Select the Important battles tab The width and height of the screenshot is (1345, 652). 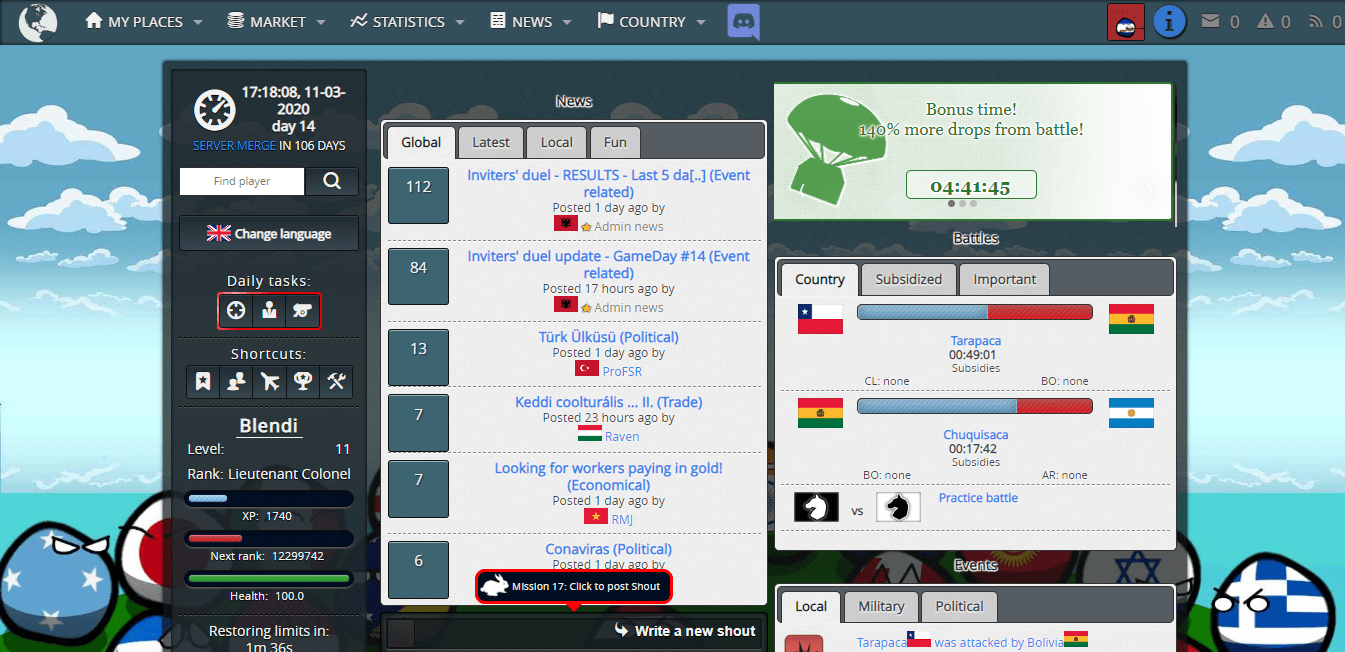1005,279
